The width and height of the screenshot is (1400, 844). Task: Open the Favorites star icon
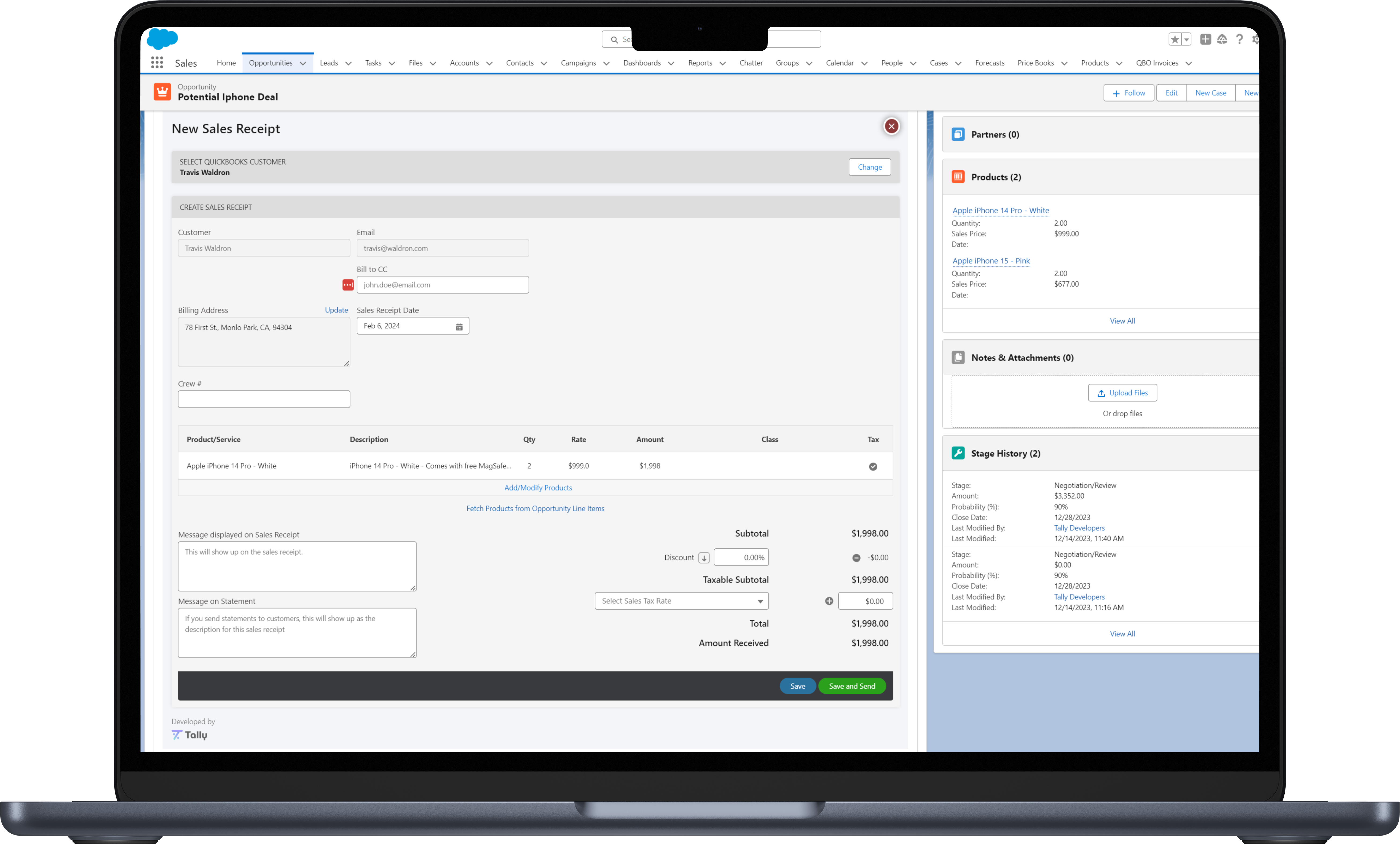[x=1174, y=39]
